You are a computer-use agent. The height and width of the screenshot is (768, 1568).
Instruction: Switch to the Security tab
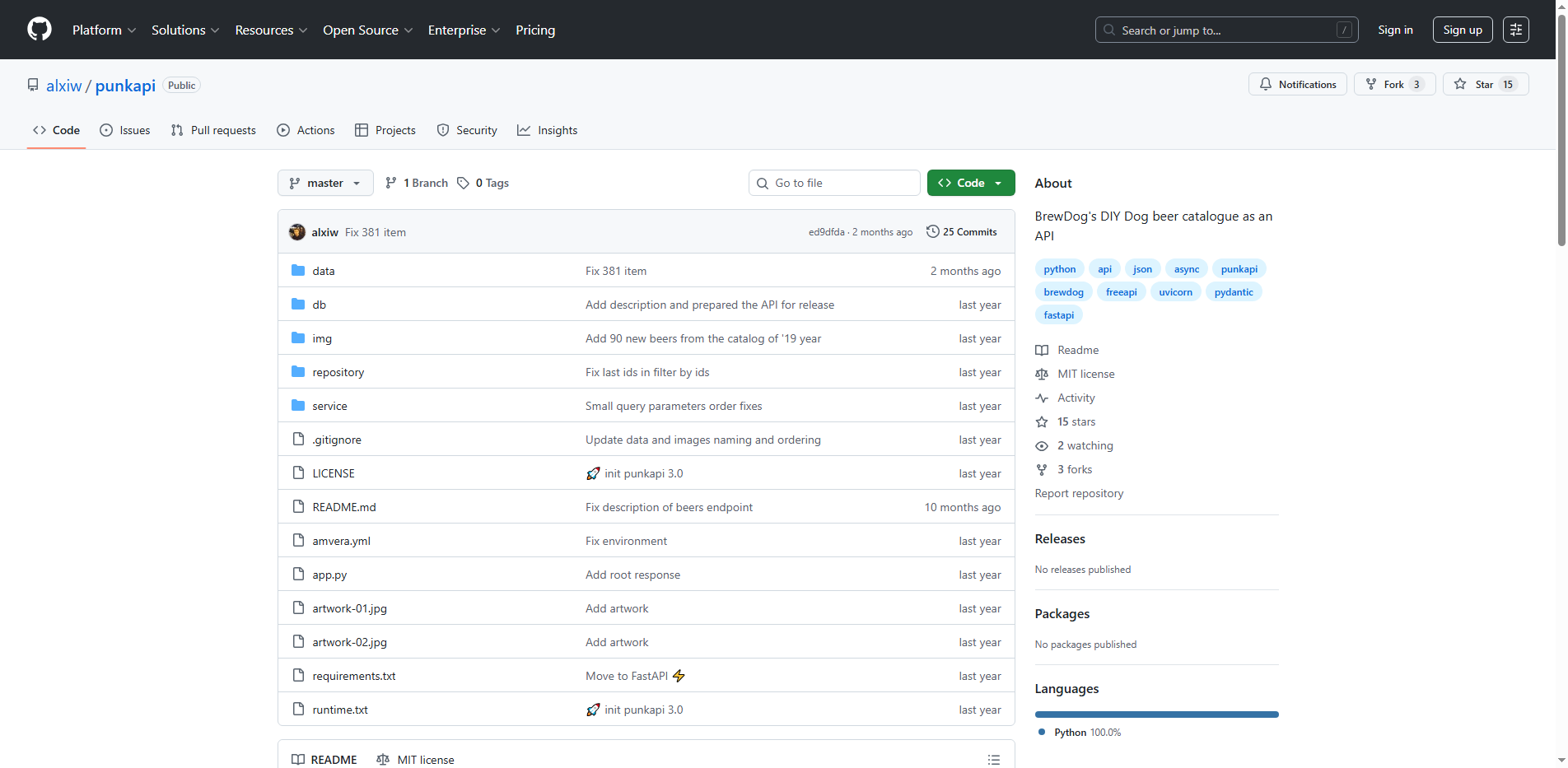click(467, 130)
